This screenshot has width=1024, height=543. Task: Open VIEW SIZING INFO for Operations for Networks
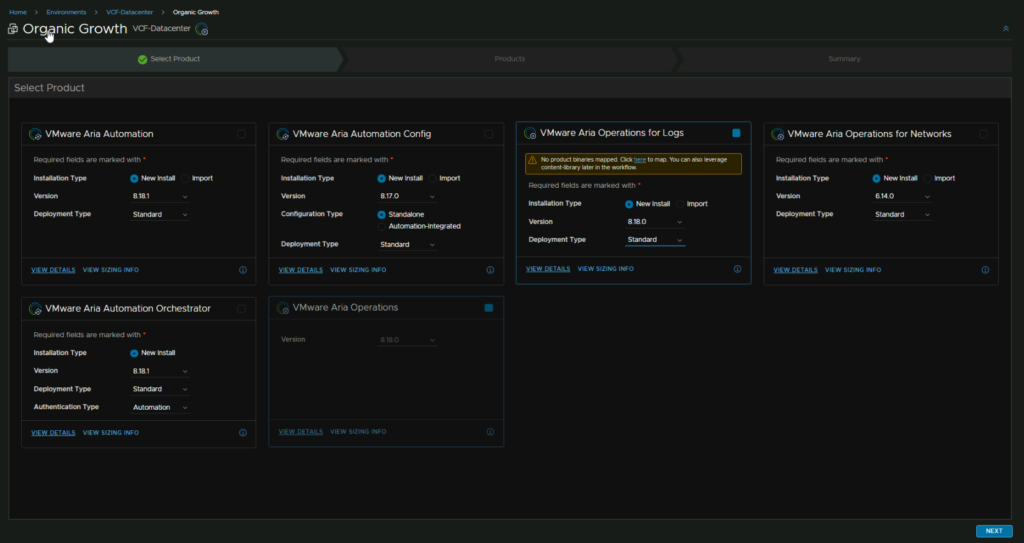click(853, 270)
